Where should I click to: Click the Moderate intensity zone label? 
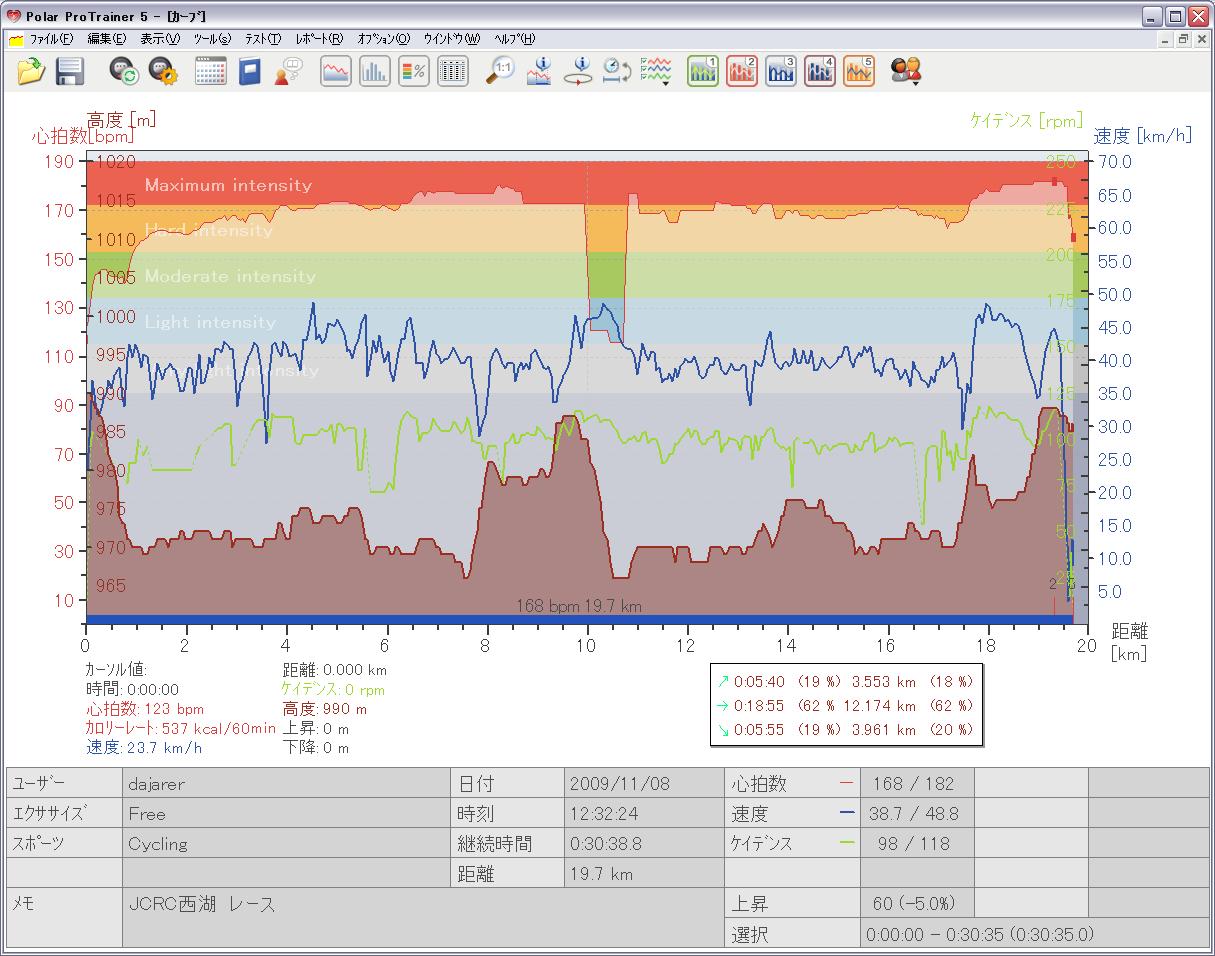coord(230,276)
